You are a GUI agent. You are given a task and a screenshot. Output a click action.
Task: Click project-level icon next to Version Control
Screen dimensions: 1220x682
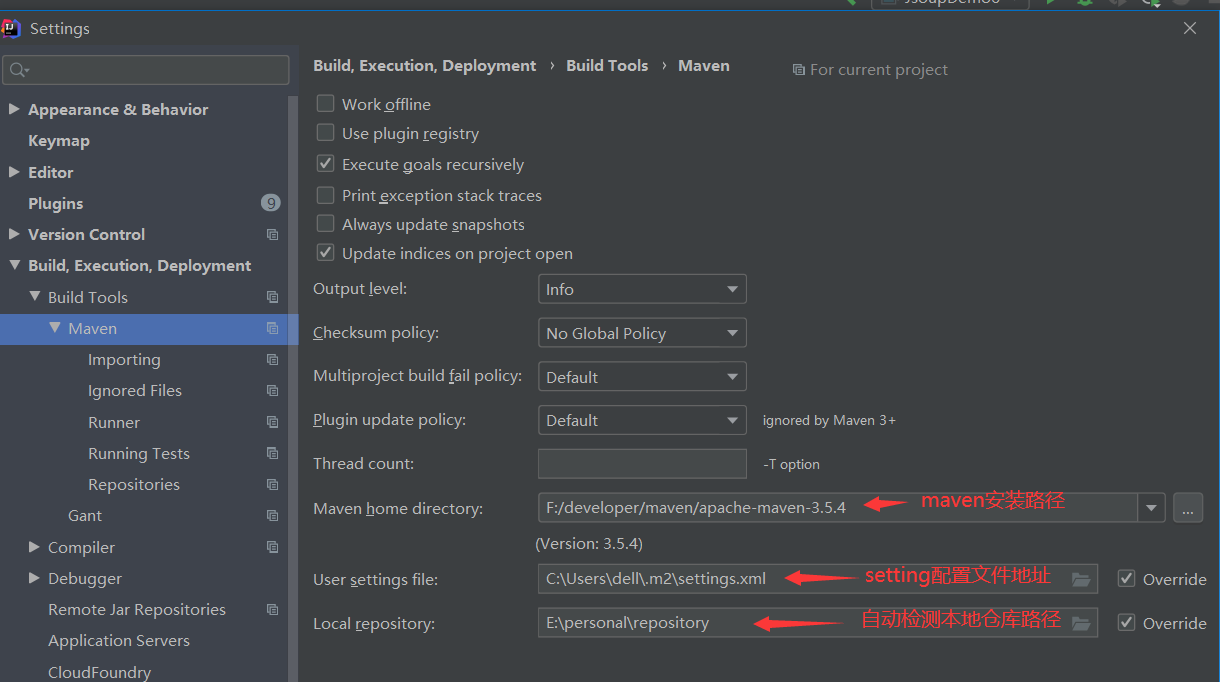tap(272, 235)
